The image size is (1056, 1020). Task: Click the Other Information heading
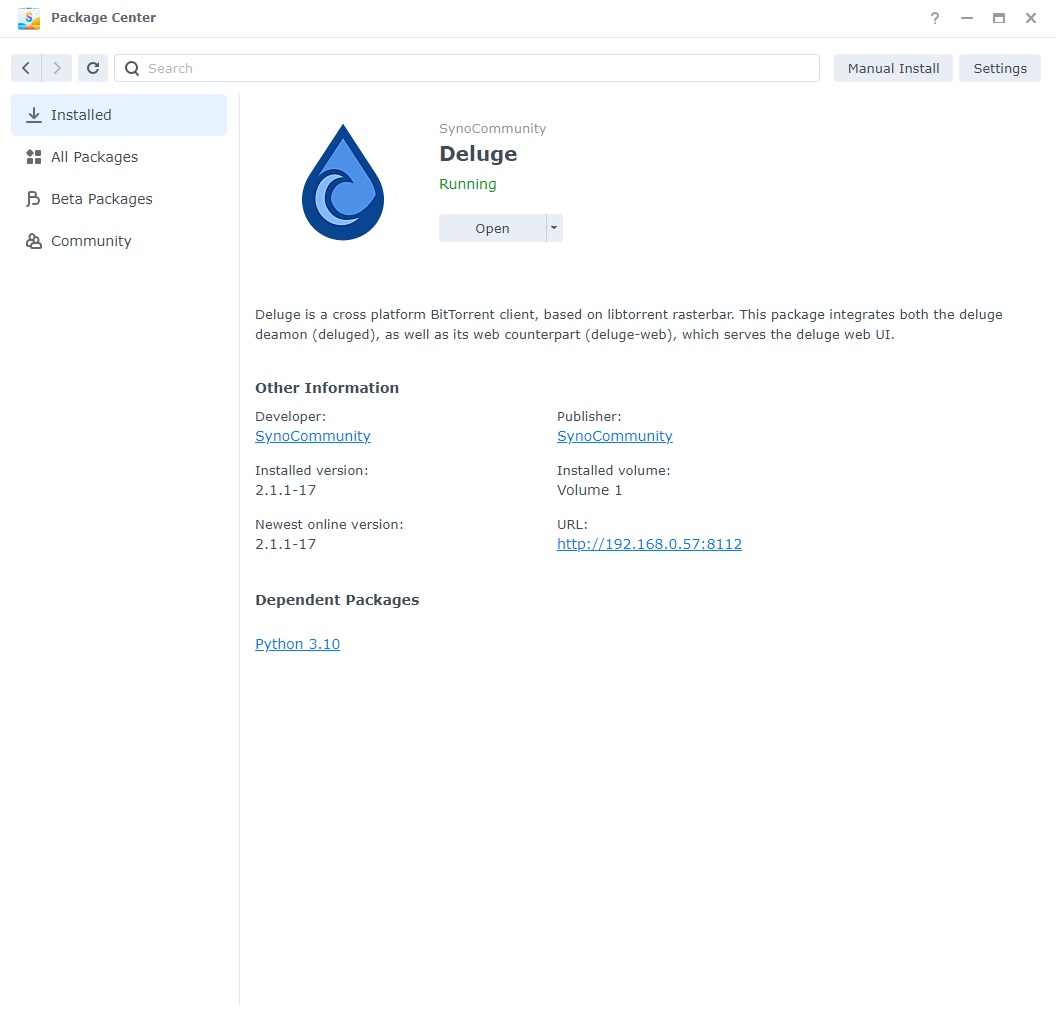pos(327,388)
